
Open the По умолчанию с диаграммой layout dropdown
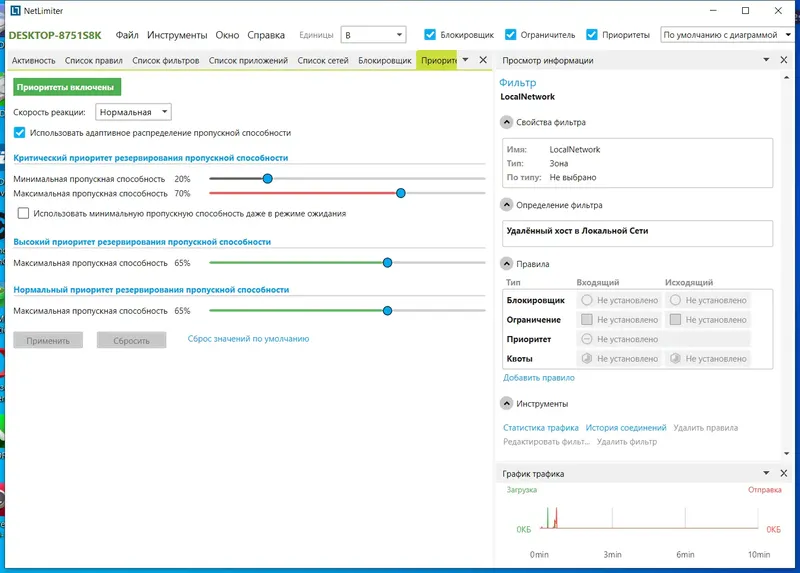(x=727, y=35)
